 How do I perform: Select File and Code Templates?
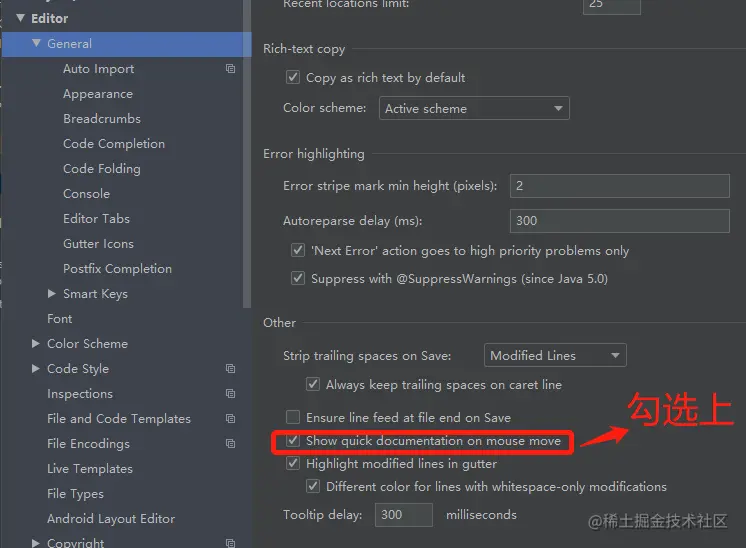118,418
